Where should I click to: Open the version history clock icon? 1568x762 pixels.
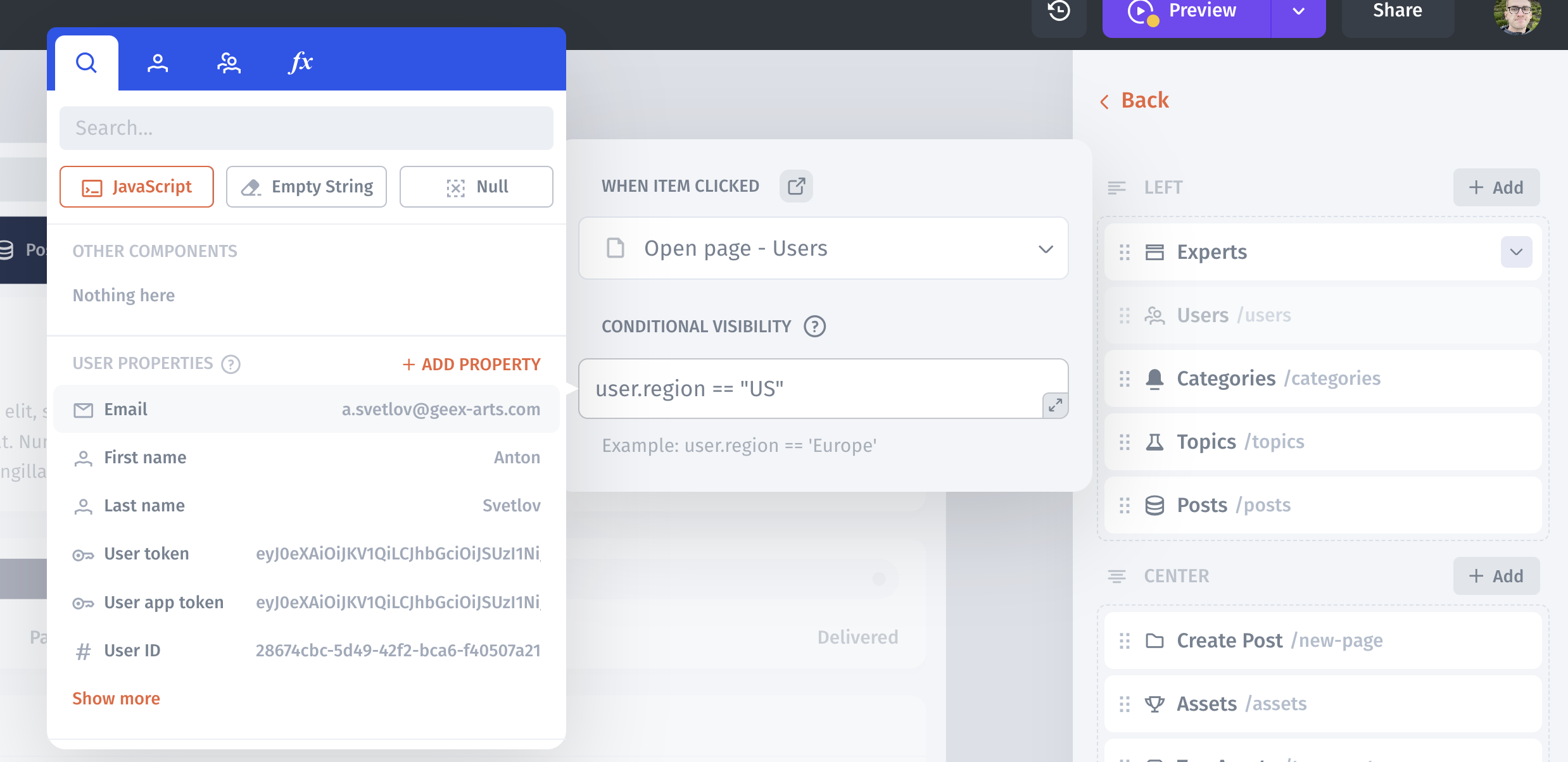coord(1059,11)
